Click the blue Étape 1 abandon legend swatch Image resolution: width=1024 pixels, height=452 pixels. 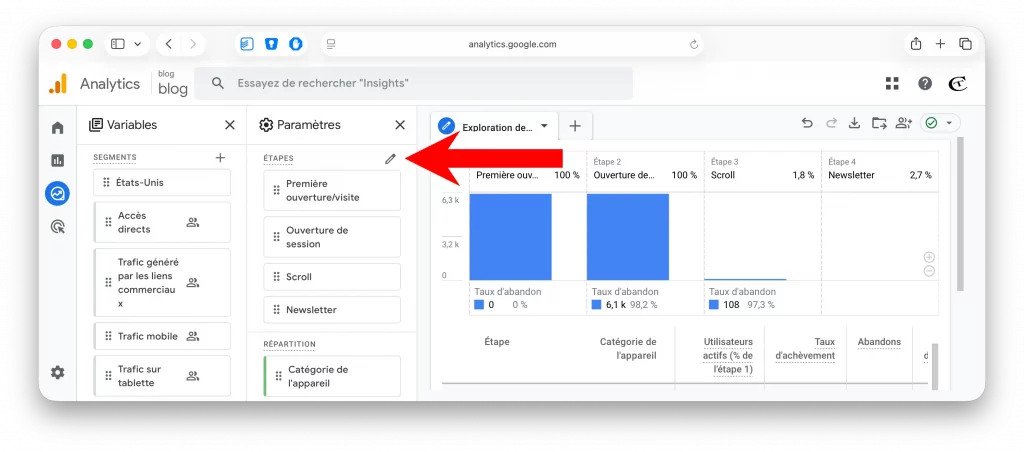(x=479, y=304)
